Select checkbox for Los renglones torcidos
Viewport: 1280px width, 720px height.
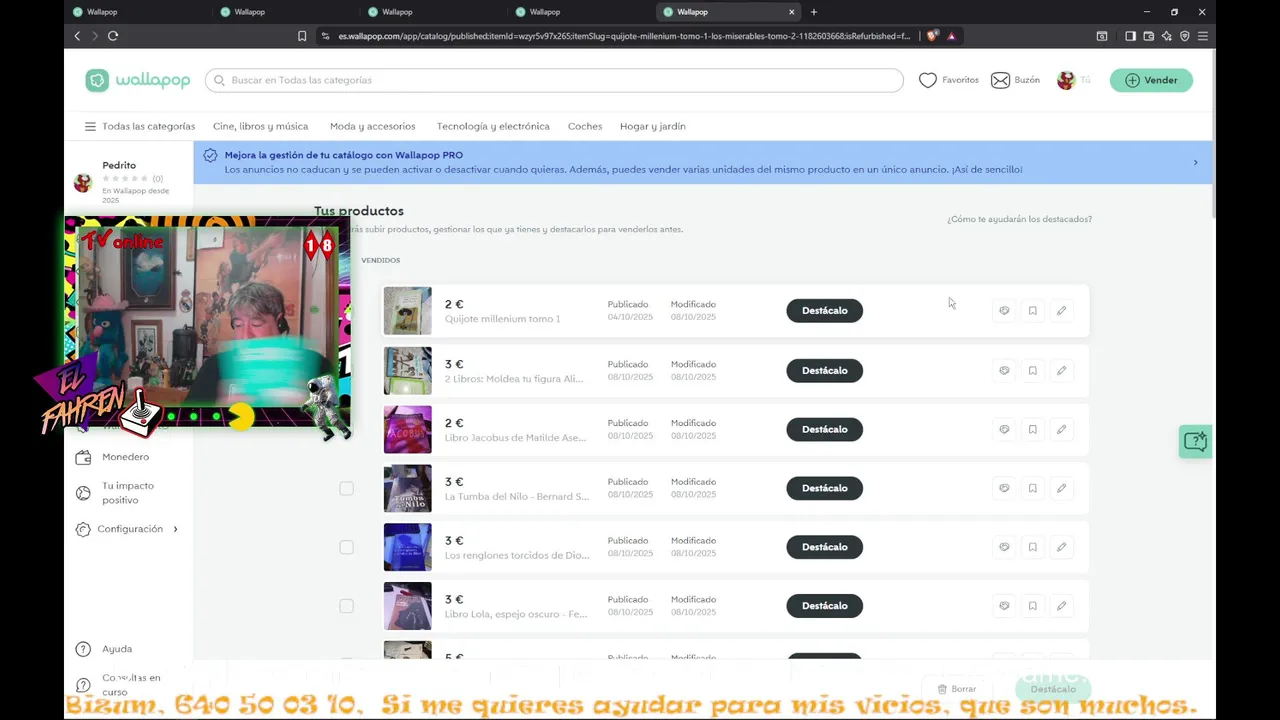click(346, 547)
